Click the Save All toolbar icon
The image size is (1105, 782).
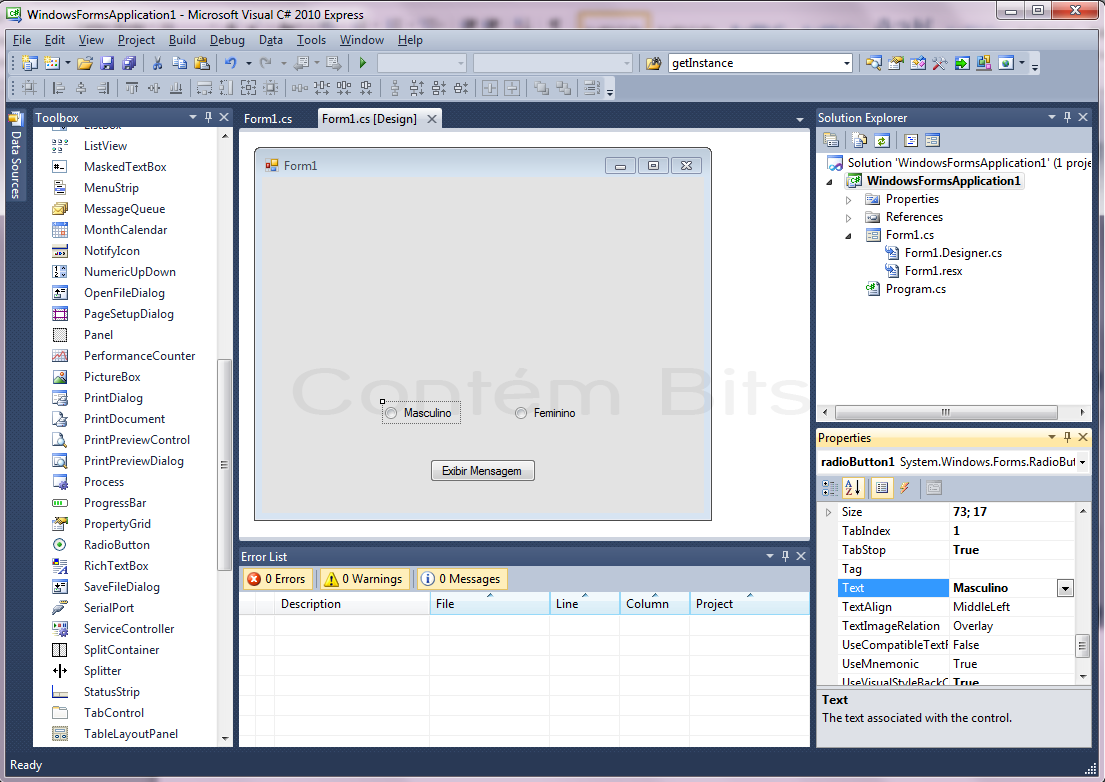point(129,63)
